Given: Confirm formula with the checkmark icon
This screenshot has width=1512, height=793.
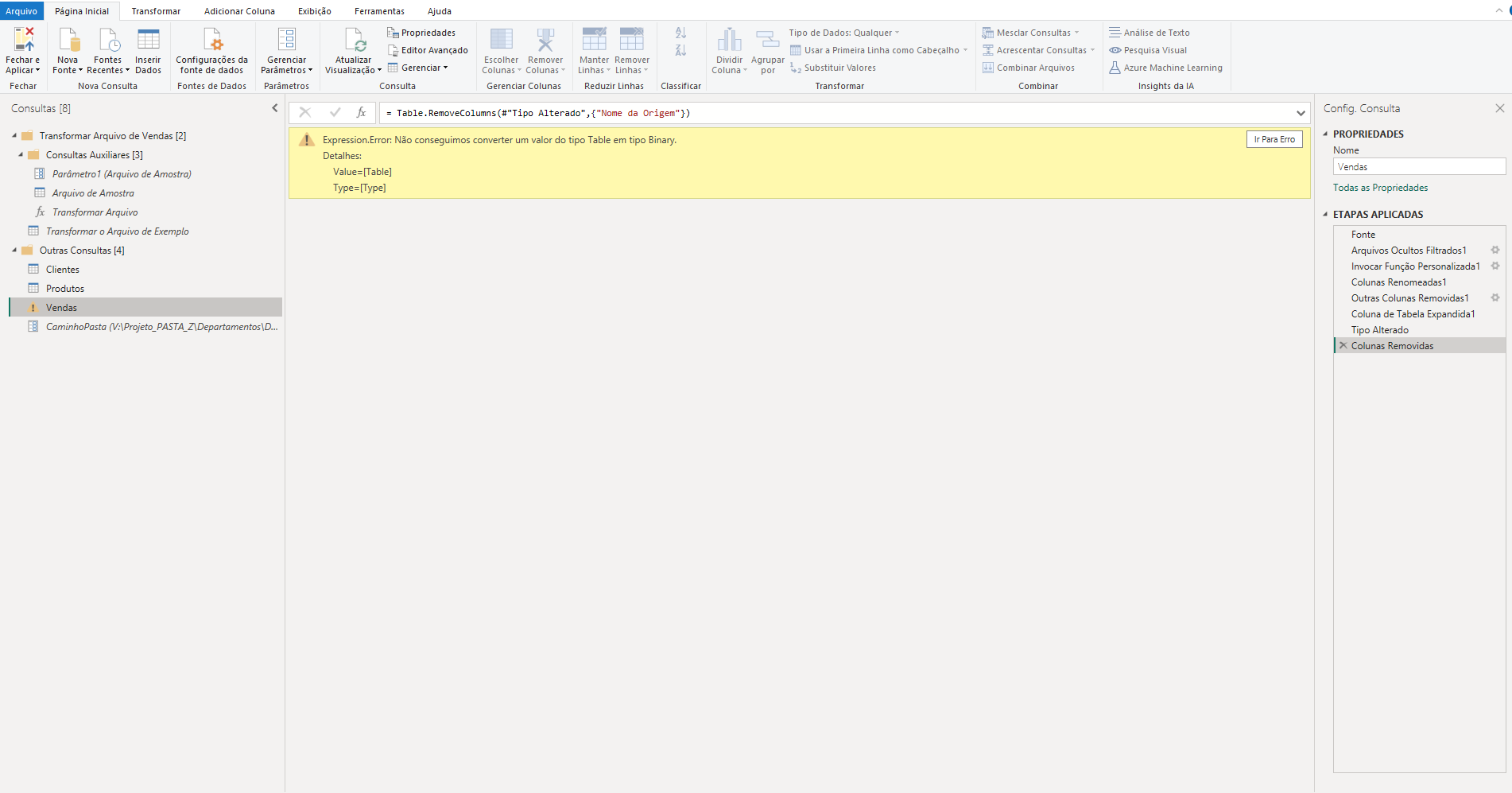Looking at the screenshot, I should click(x=335, y=113).
